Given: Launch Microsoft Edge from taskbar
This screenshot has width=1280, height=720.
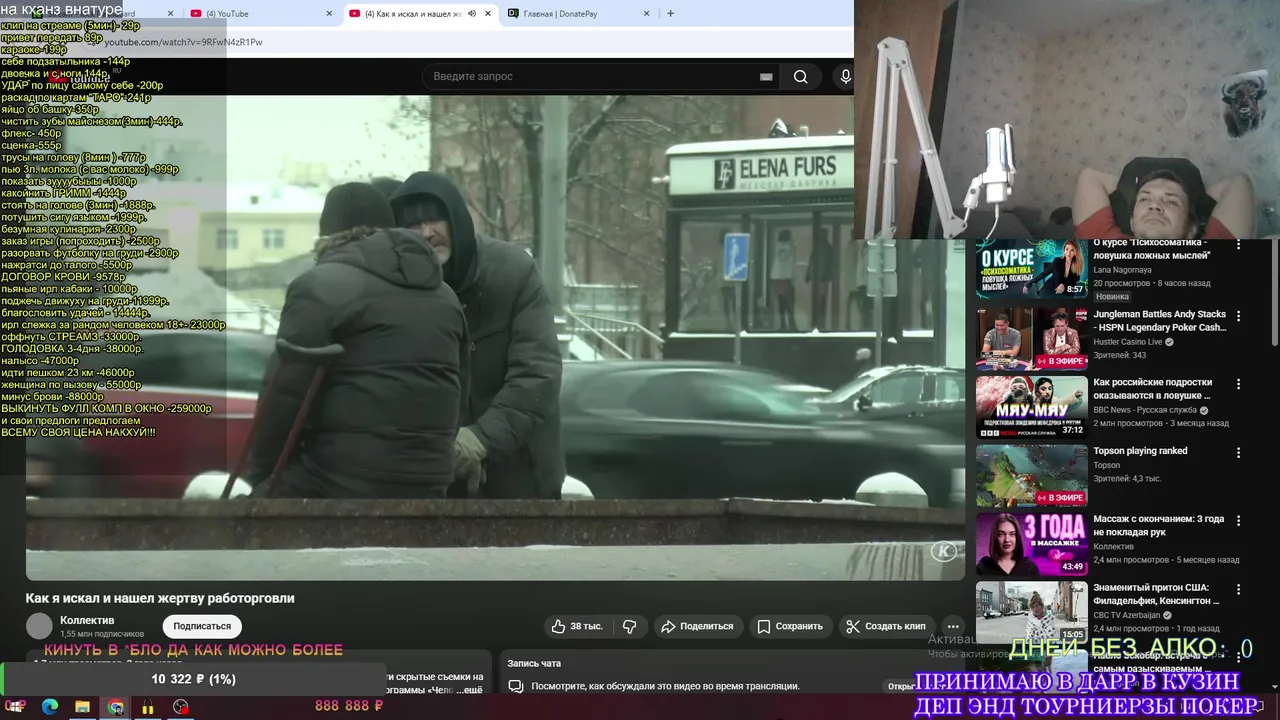Looking at the screenshot, I should click(50, 707).
